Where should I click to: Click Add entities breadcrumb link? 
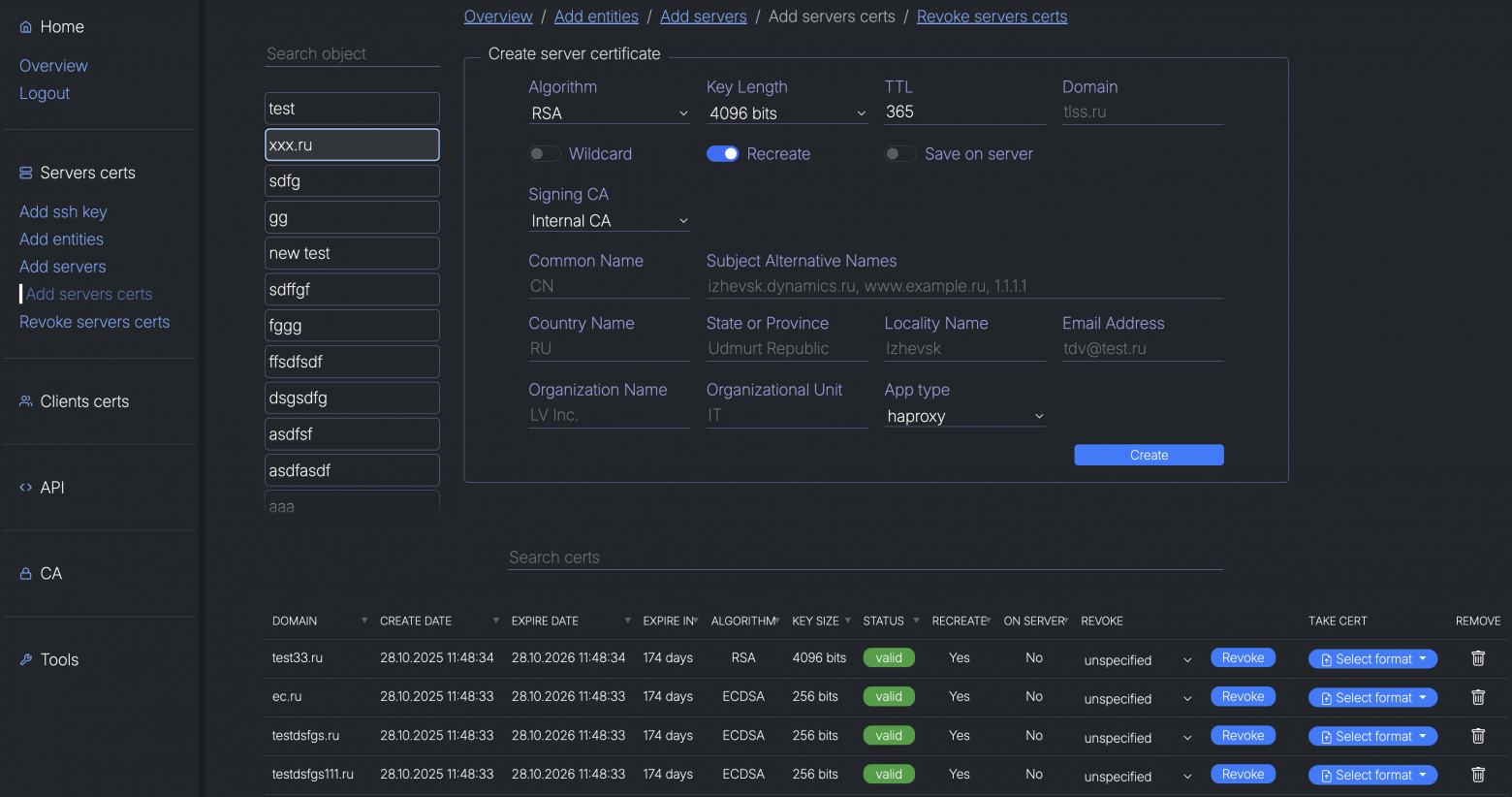click(x=596, y=16)
